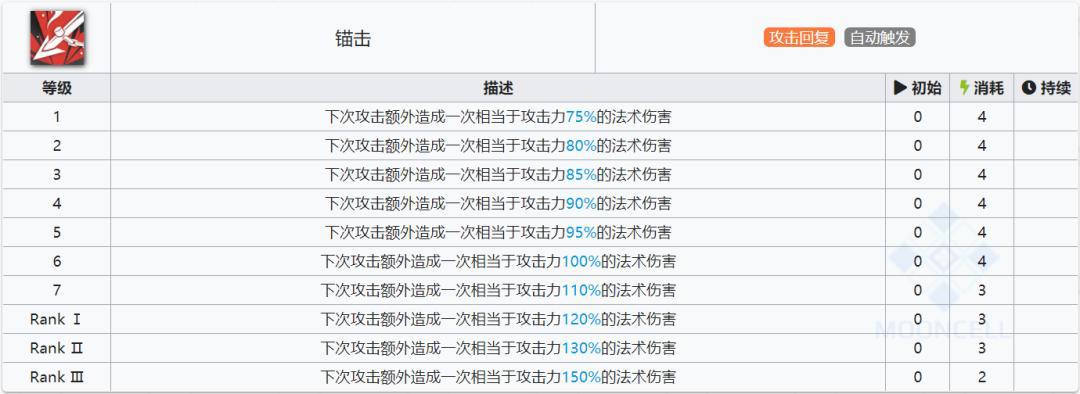Click the description containing 95%
1080x394 pixels.
click(x=498, y=233)
